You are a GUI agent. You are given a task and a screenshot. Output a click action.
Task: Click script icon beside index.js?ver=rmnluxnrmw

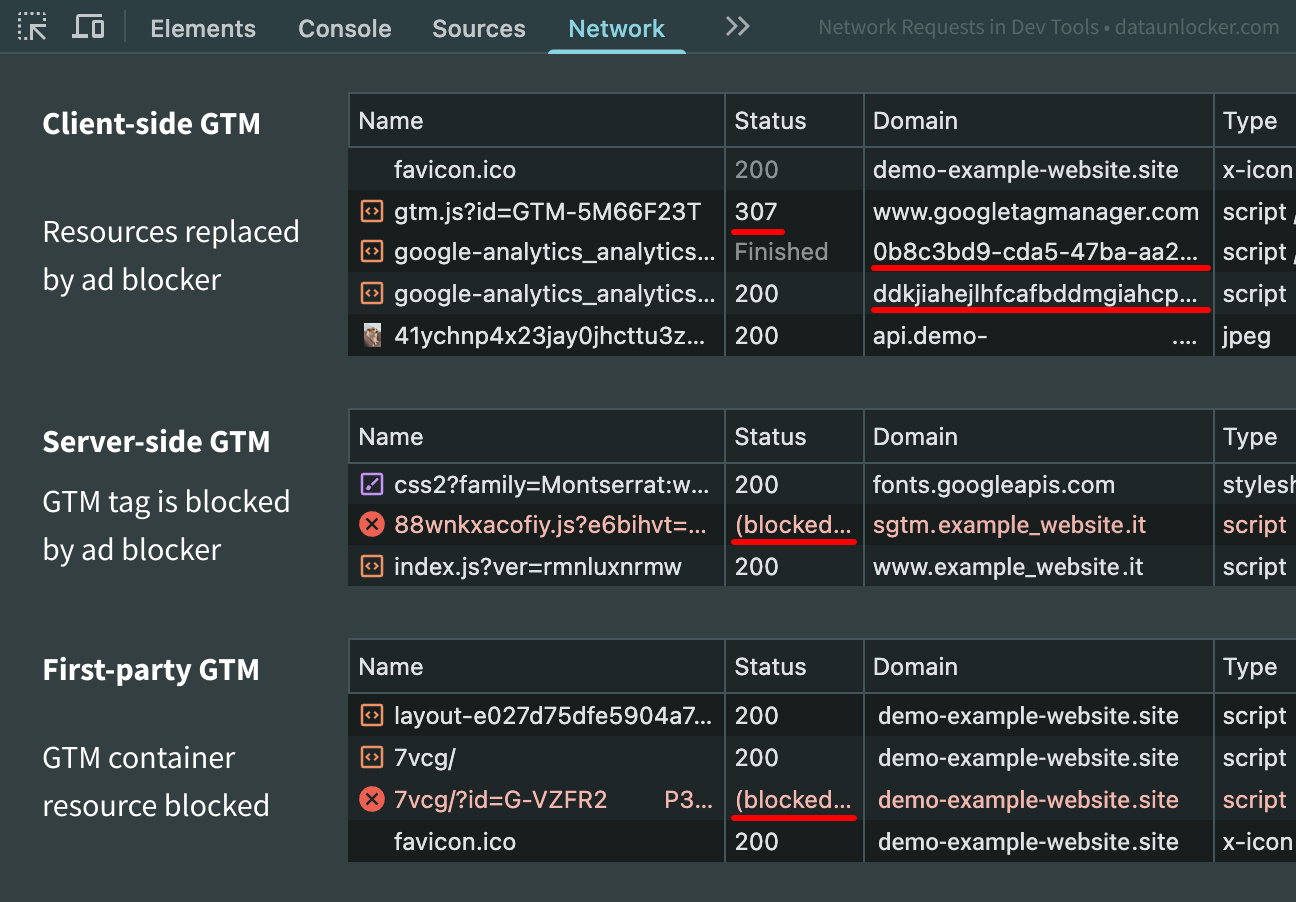(x=371, y=567)
